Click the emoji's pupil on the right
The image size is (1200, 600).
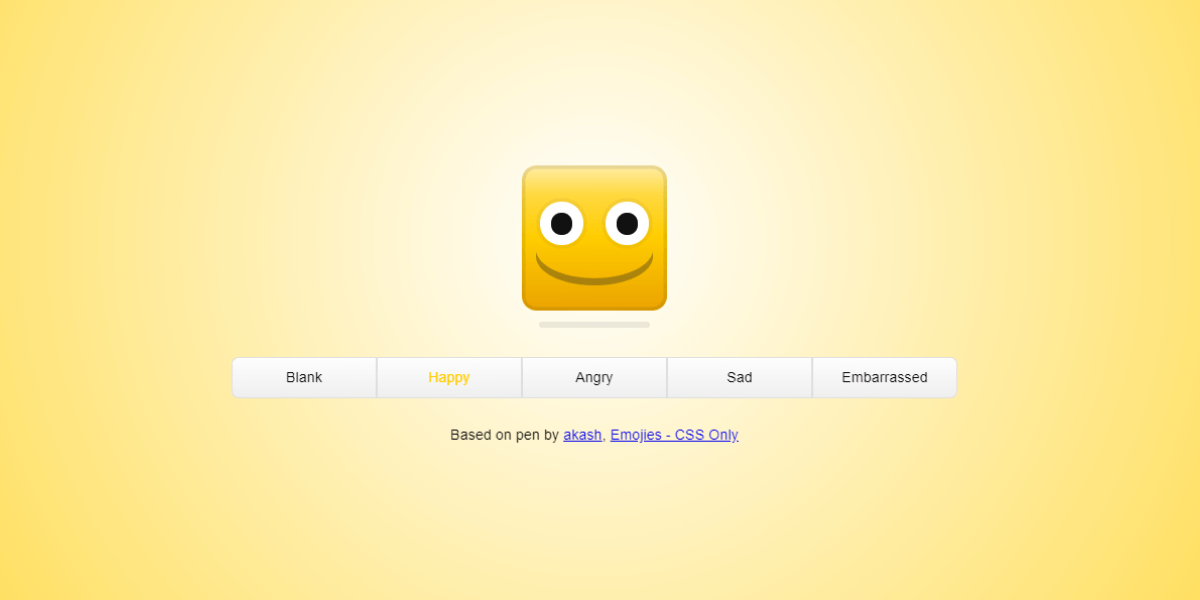pos(626,224)
